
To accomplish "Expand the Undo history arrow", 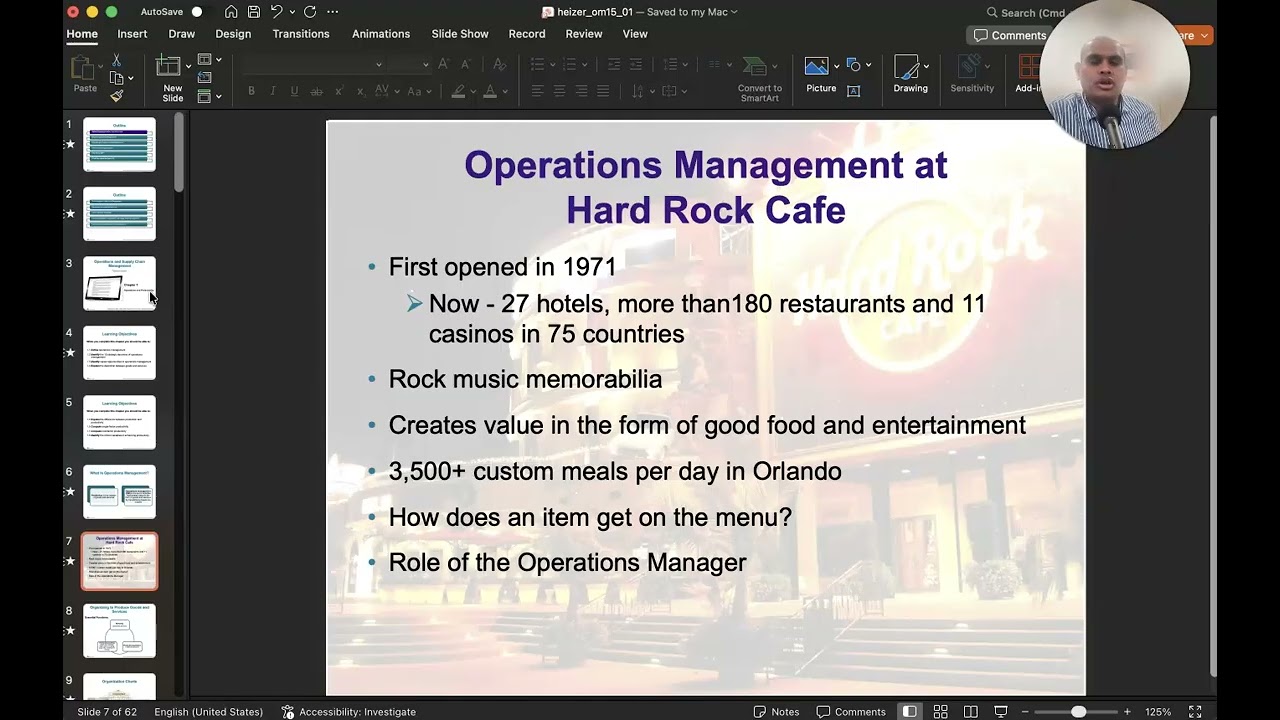I will [291, 12].
